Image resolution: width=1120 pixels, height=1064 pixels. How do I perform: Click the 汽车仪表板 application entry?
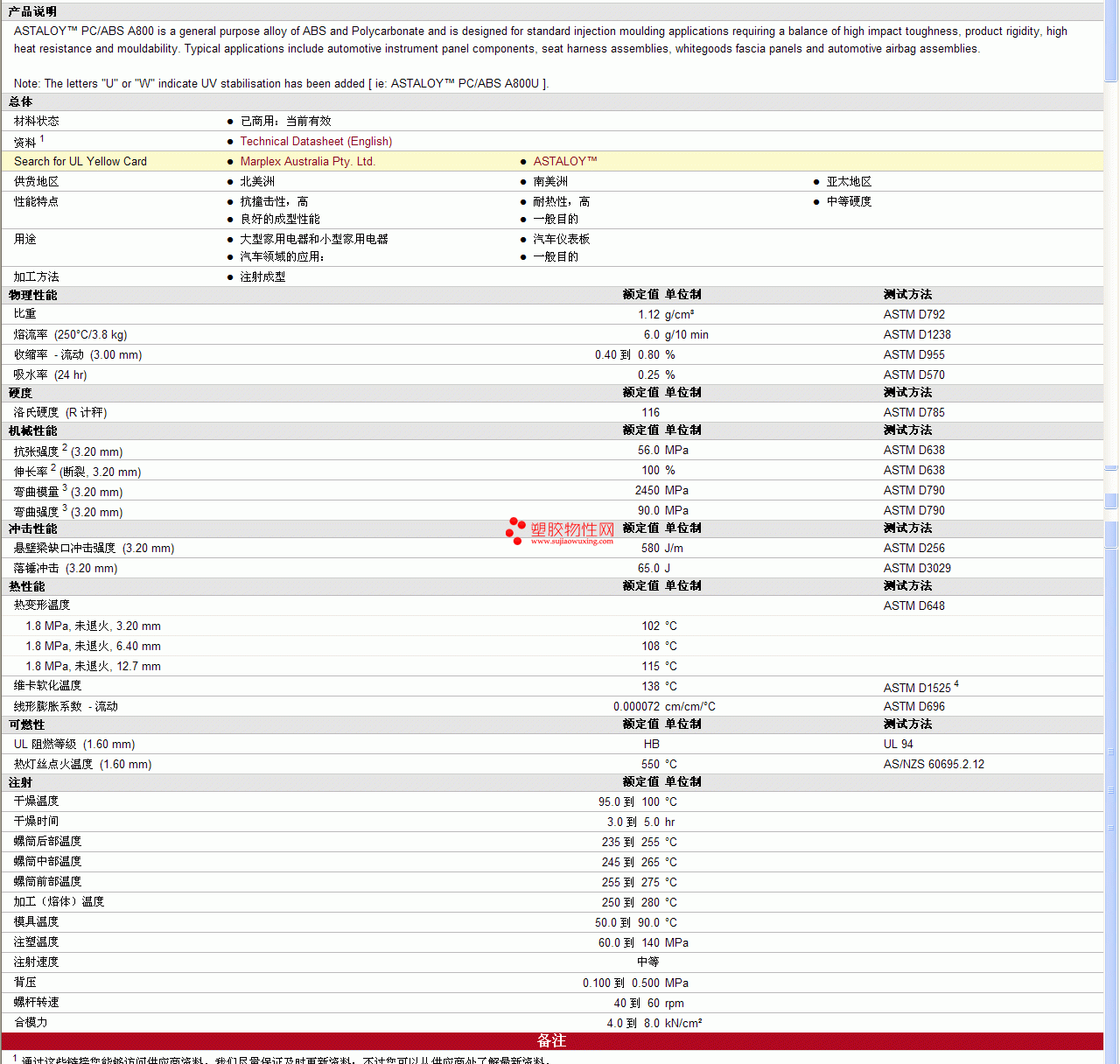(562, 239)
